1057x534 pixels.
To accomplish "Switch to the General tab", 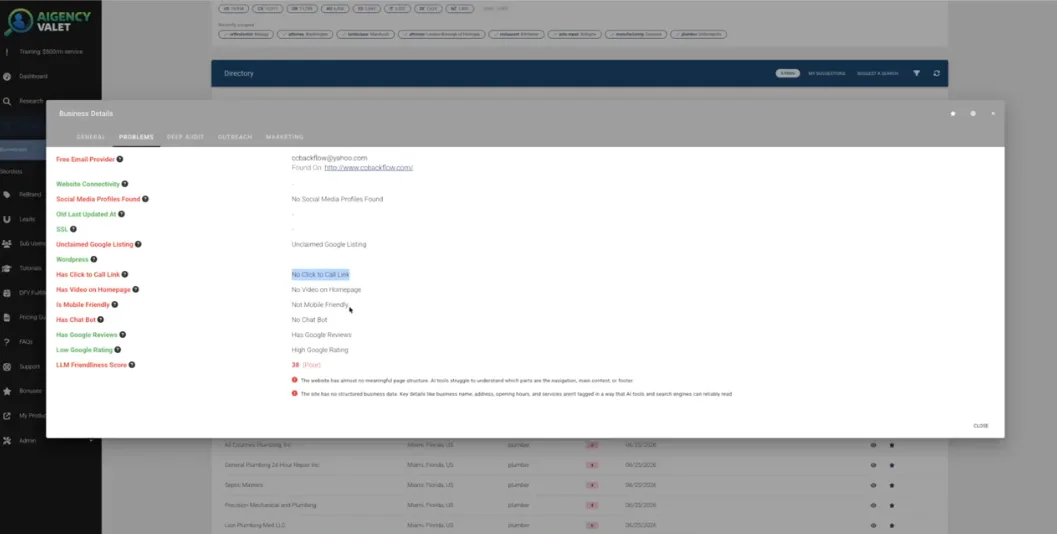I will (90, 137).
